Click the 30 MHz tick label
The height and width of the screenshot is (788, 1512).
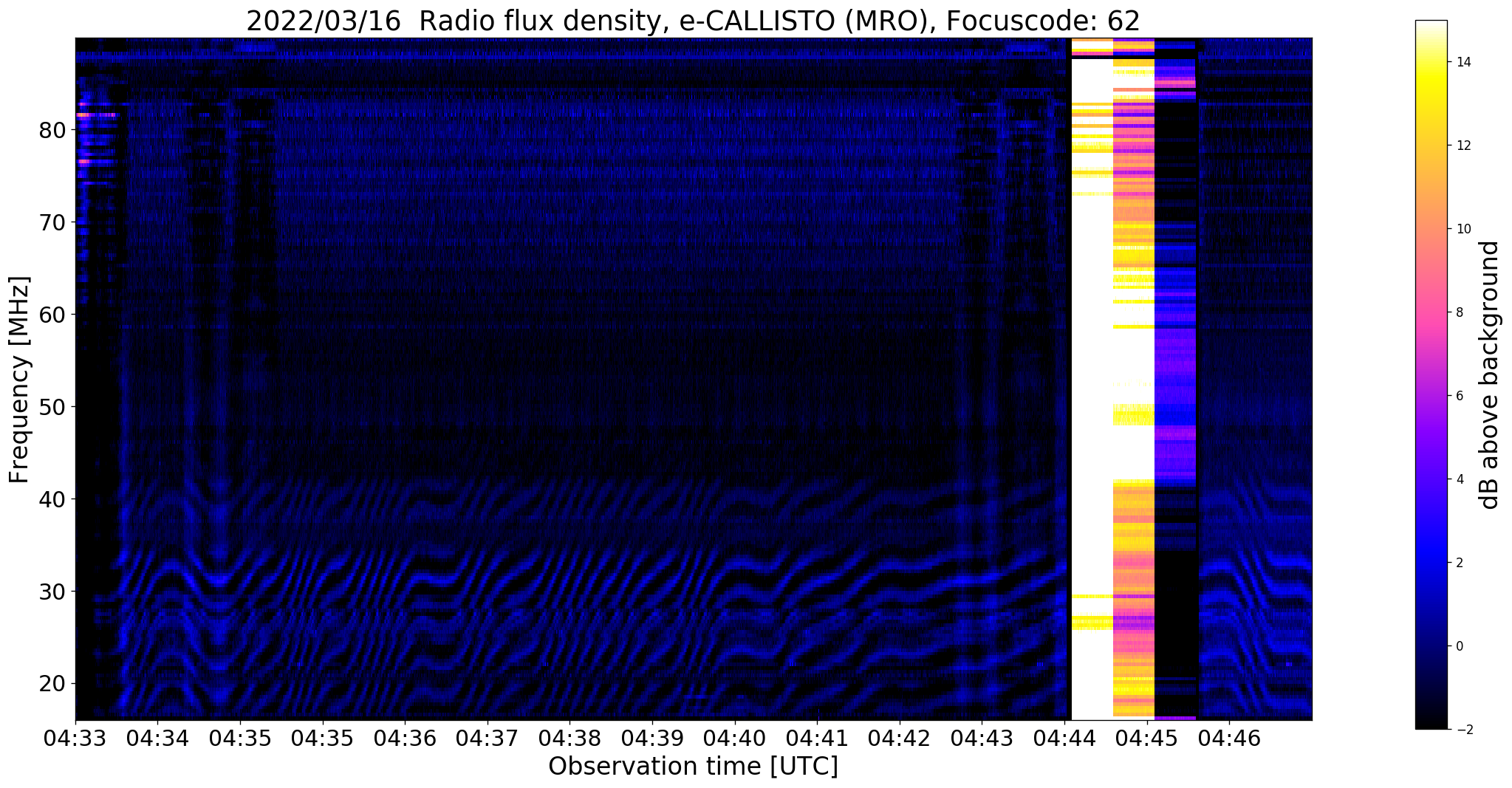pos(53,592)
